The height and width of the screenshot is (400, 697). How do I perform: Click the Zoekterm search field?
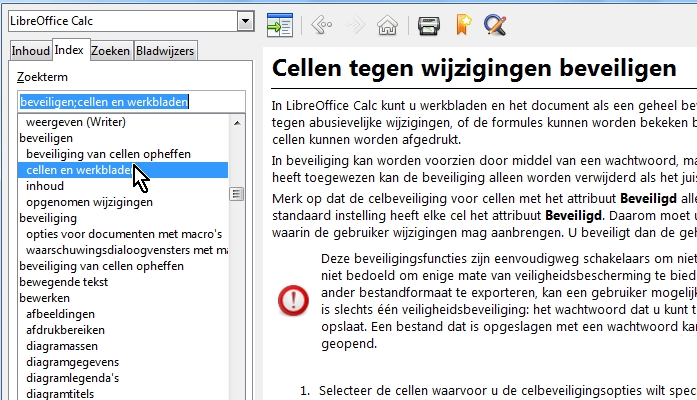pos(131,102)
